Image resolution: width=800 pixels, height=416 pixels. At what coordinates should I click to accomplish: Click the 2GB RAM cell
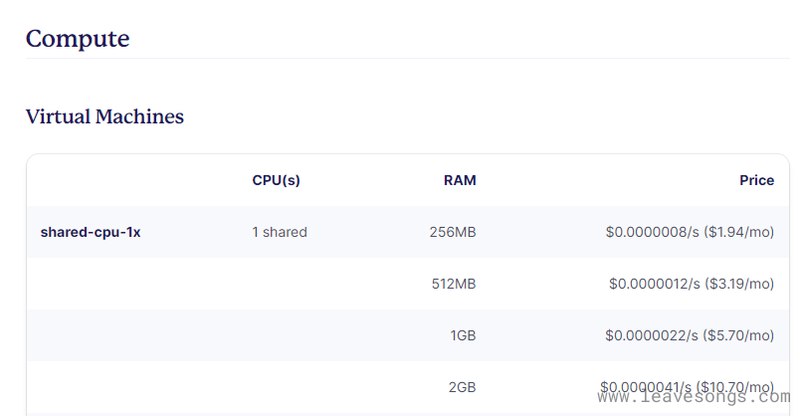462,387
